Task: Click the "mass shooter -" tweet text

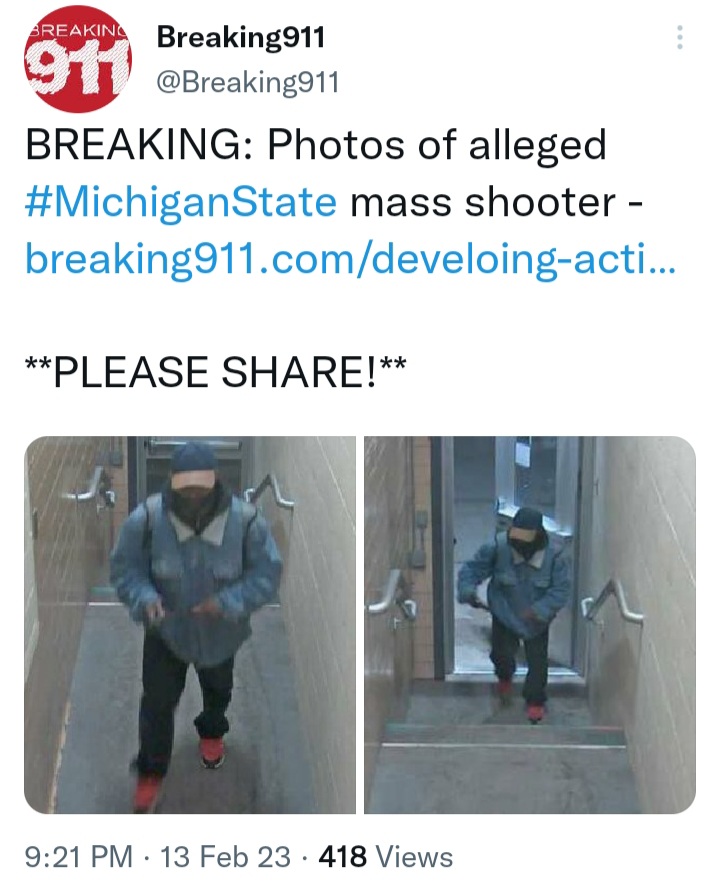Action: click(497, 203)
